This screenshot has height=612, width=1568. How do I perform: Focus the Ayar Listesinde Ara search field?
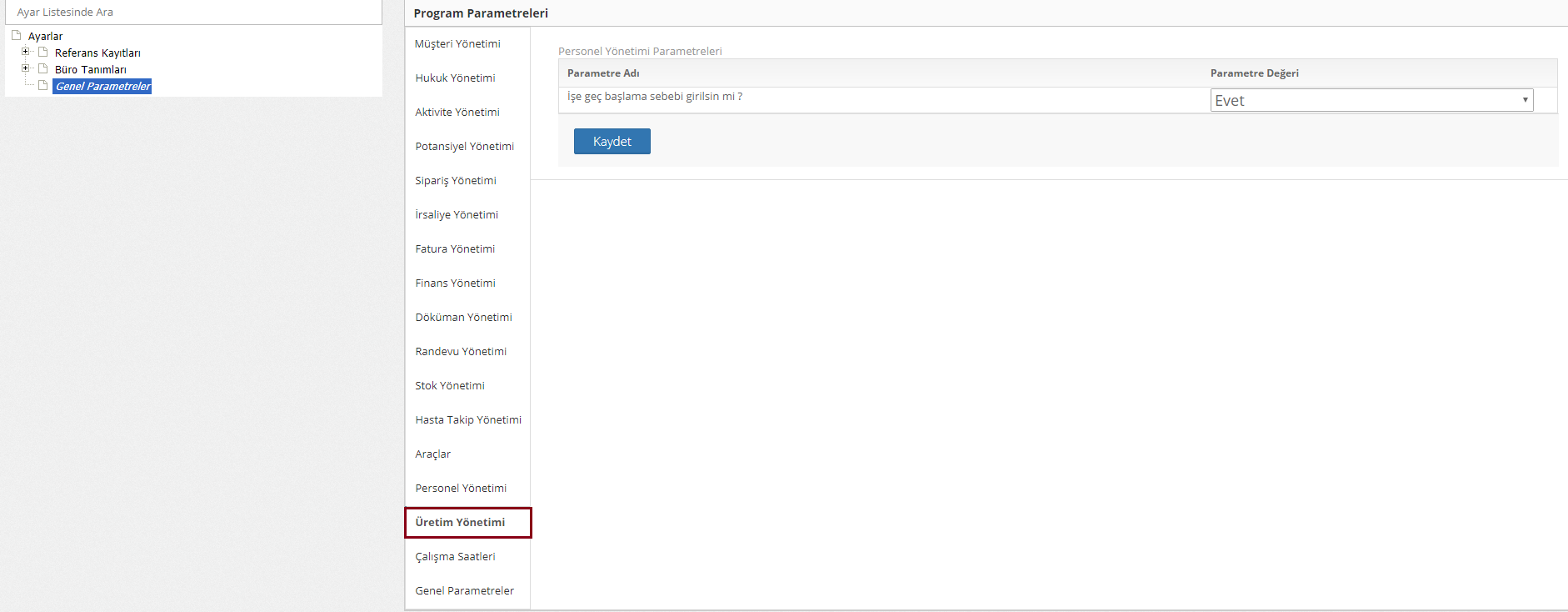pos(192,13)
